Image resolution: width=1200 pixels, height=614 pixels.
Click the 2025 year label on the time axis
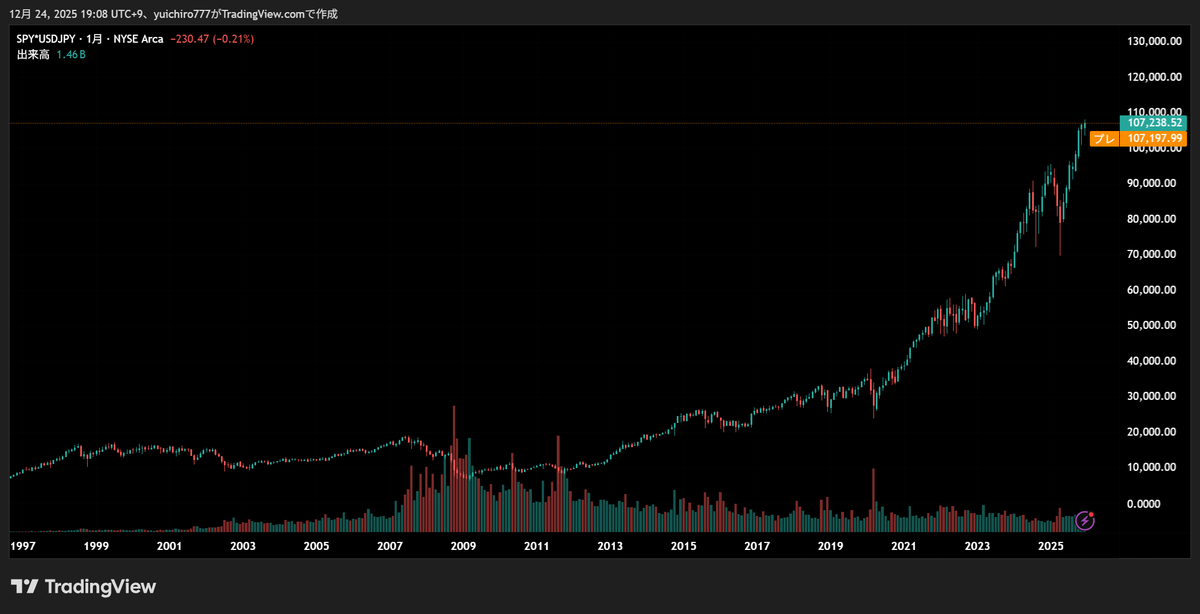coord(1050,546)
